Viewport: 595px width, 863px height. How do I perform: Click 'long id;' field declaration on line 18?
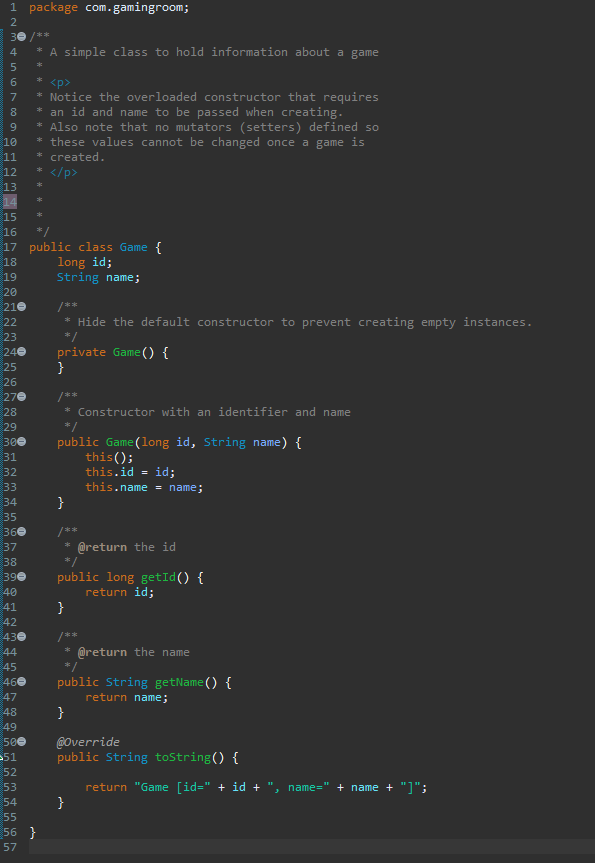pos(85,262)
